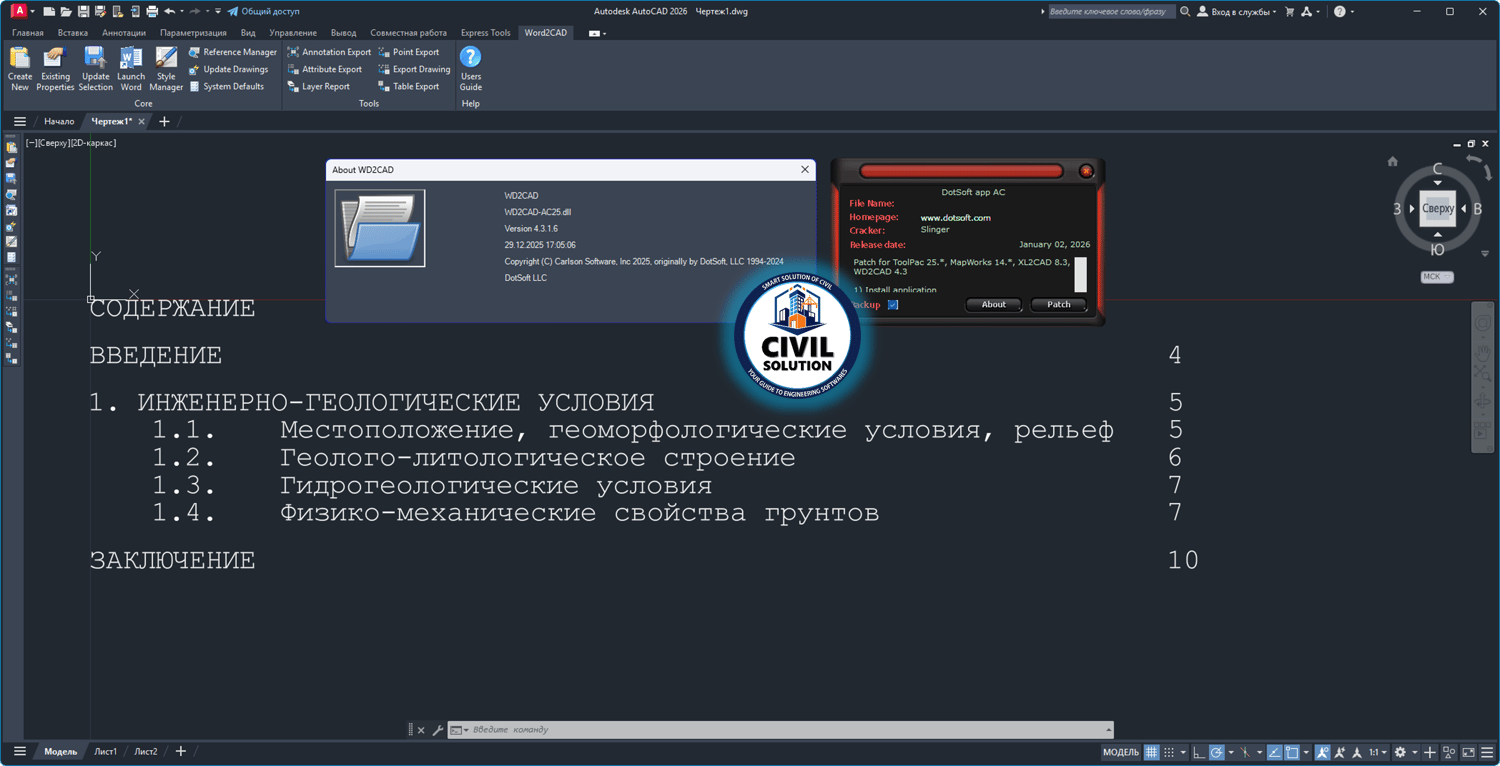Click the search magnifier icon in title bar
The width and height of the screenshot is (1500, 766).
(1185, 11)
